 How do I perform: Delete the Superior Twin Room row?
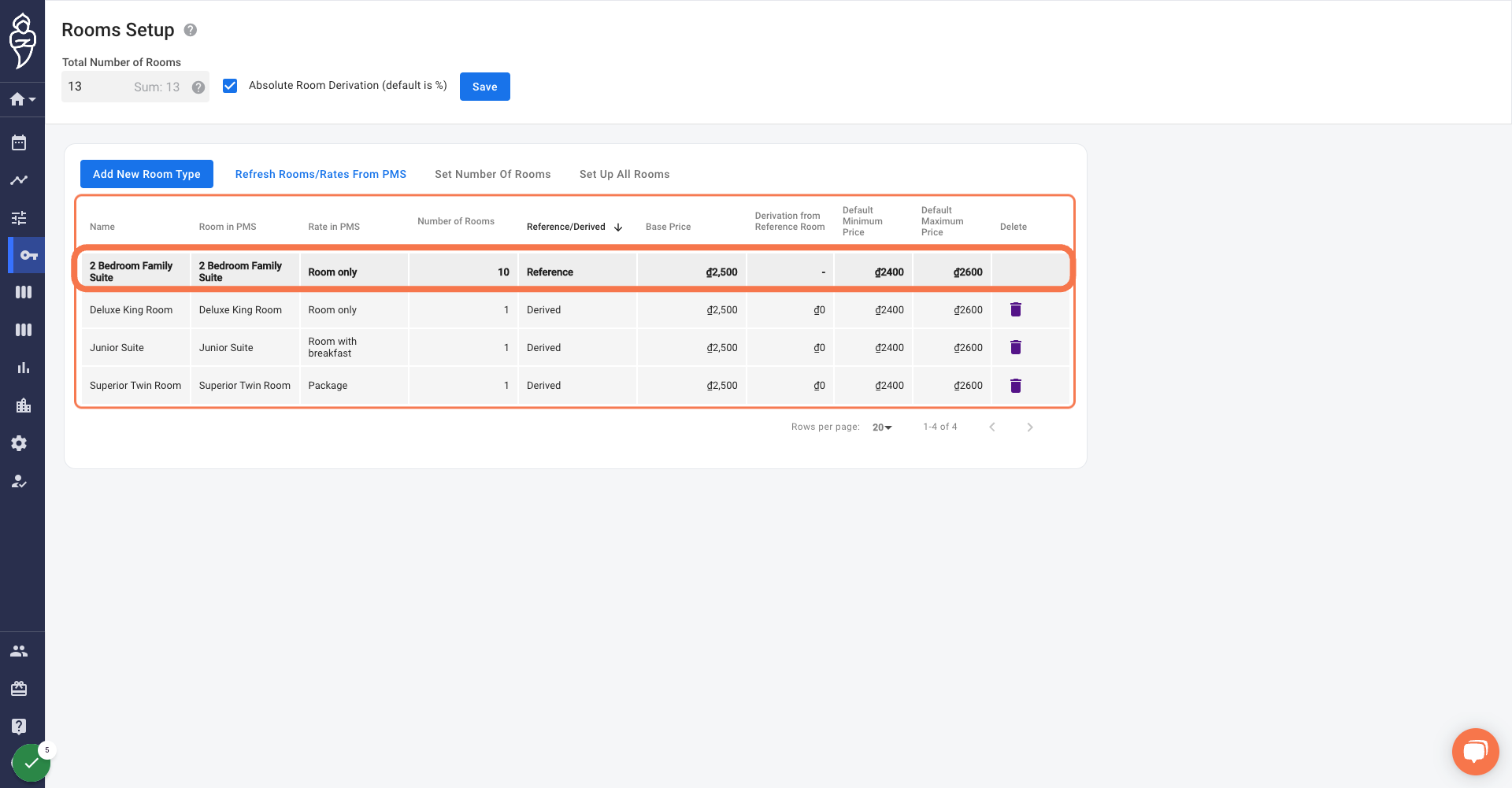1016,386
